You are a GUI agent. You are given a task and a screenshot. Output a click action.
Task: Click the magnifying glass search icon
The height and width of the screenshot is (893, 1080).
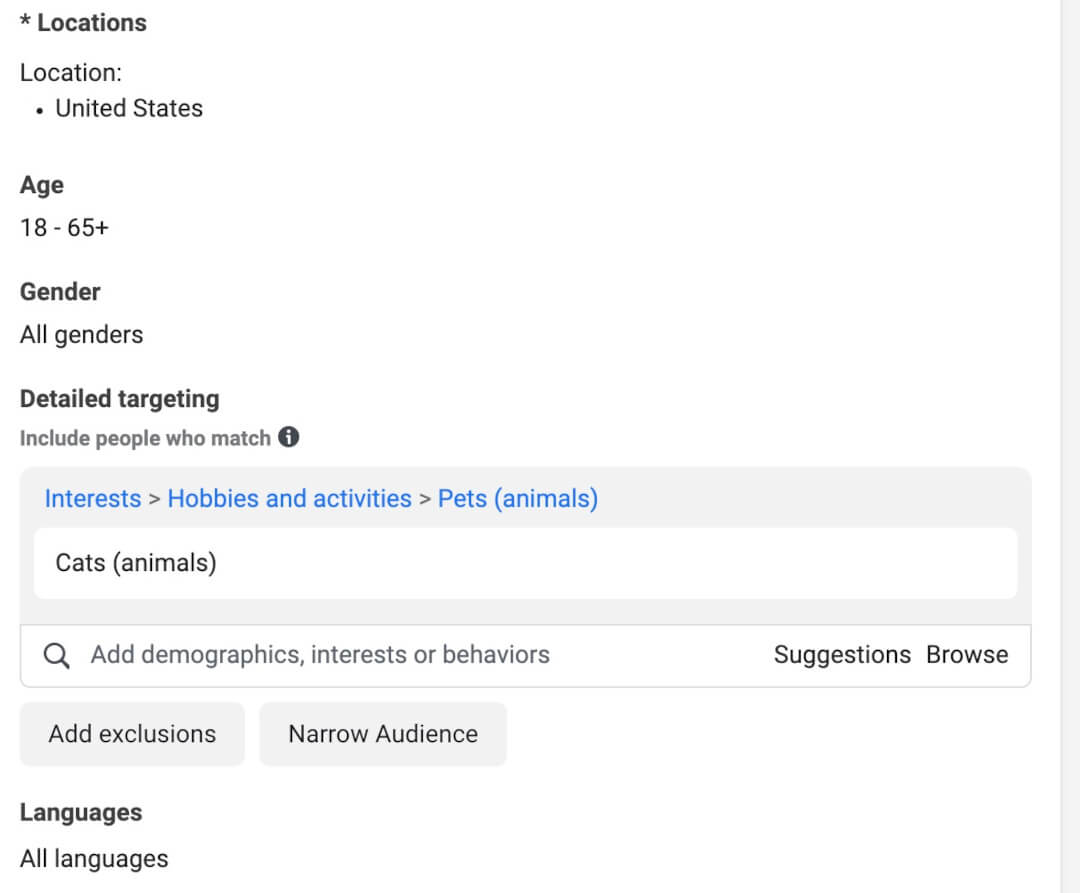pyautogui.click(x=57, y=655)
